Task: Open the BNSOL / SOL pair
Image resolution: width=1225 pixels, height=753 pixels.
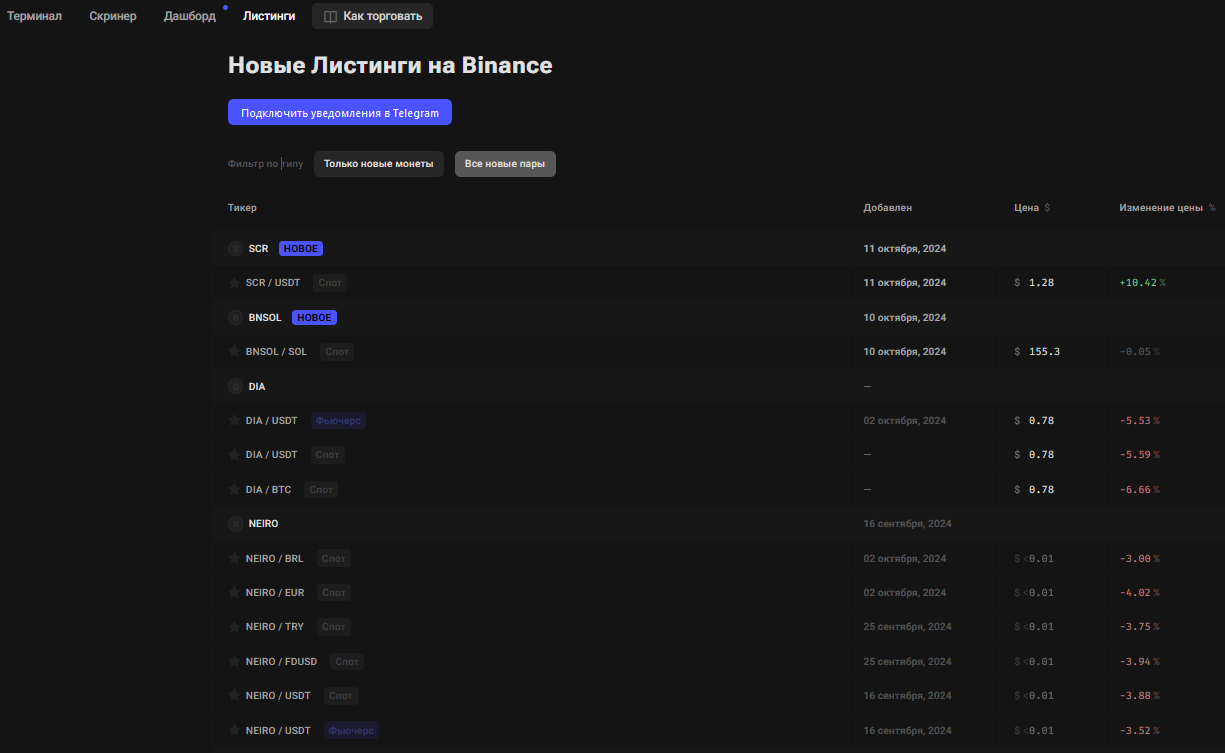Action: click(x=277, y=352)
